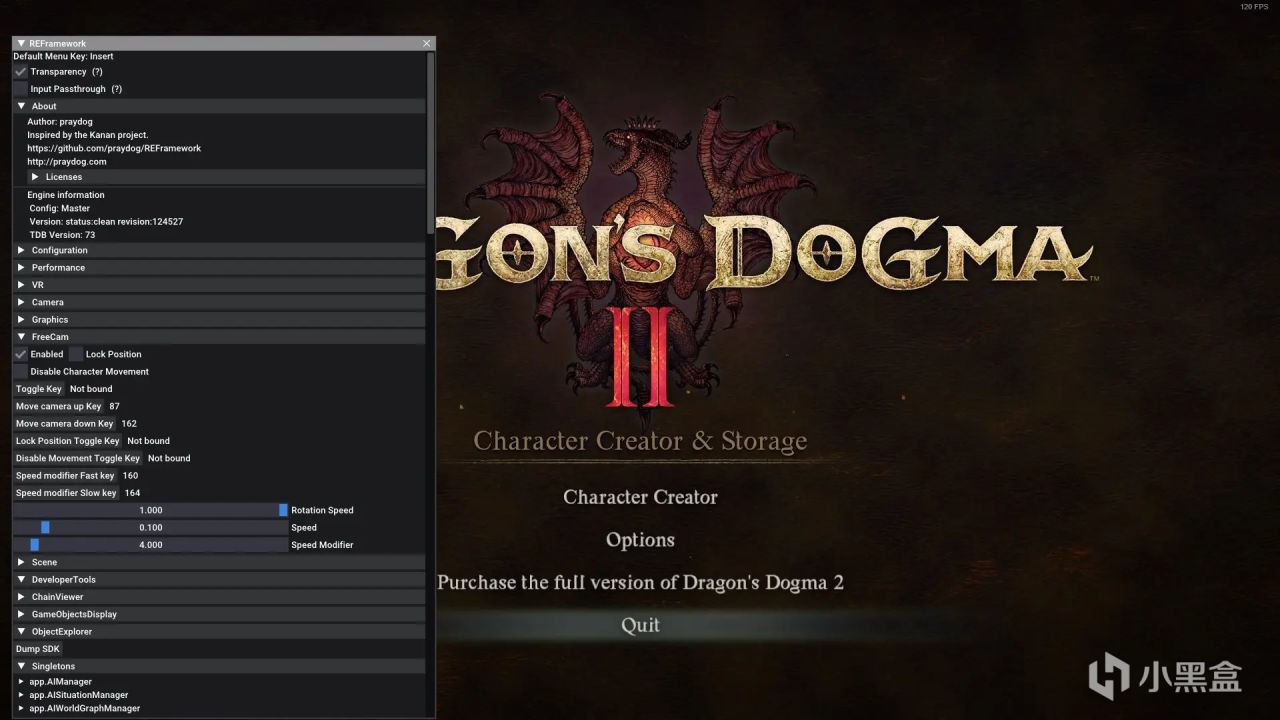1280x720 pixels.
Task: Click the Move camera down Key button
Action: (x=65, y=424)
